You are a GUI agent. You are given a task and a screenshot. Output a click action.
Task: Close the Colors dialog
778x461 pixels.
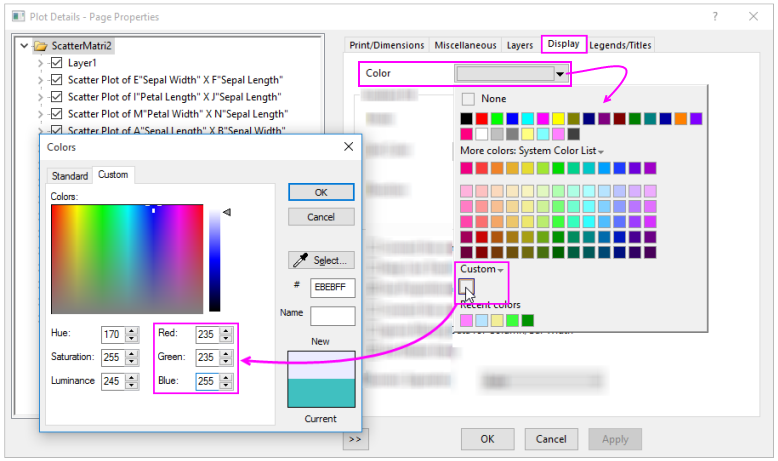[x=349, y=146]
